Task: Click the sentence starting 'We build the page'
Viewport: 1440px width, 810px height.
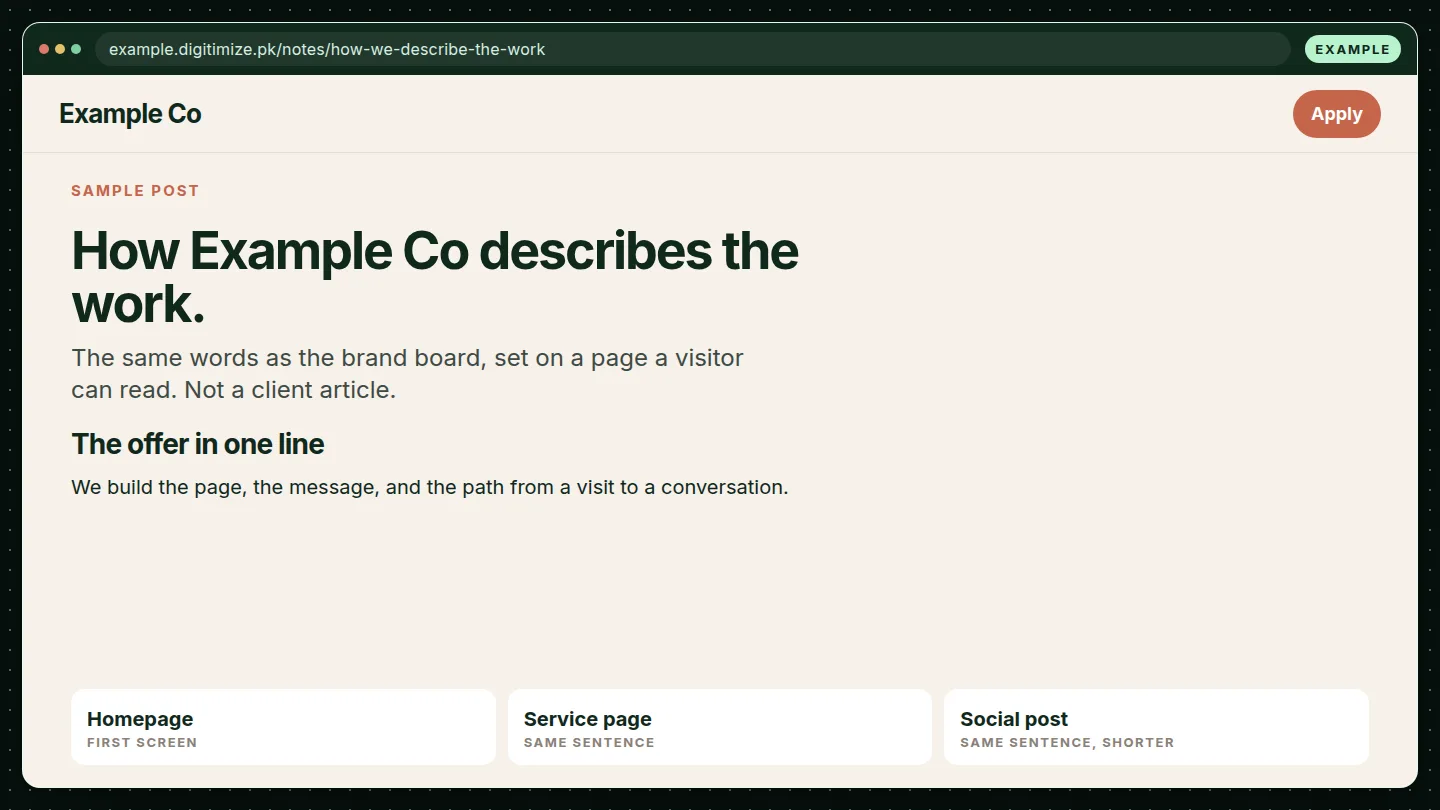Action: (x=430, y=488)
